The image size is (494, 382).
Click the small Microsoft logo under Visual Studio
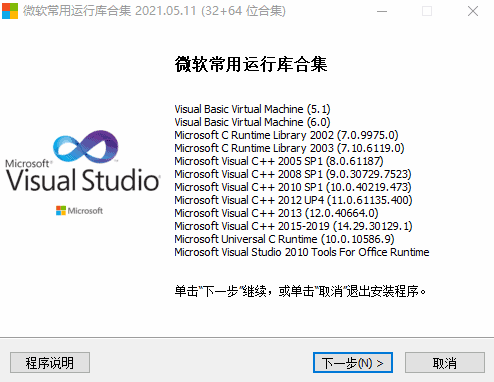click(79, 211)
